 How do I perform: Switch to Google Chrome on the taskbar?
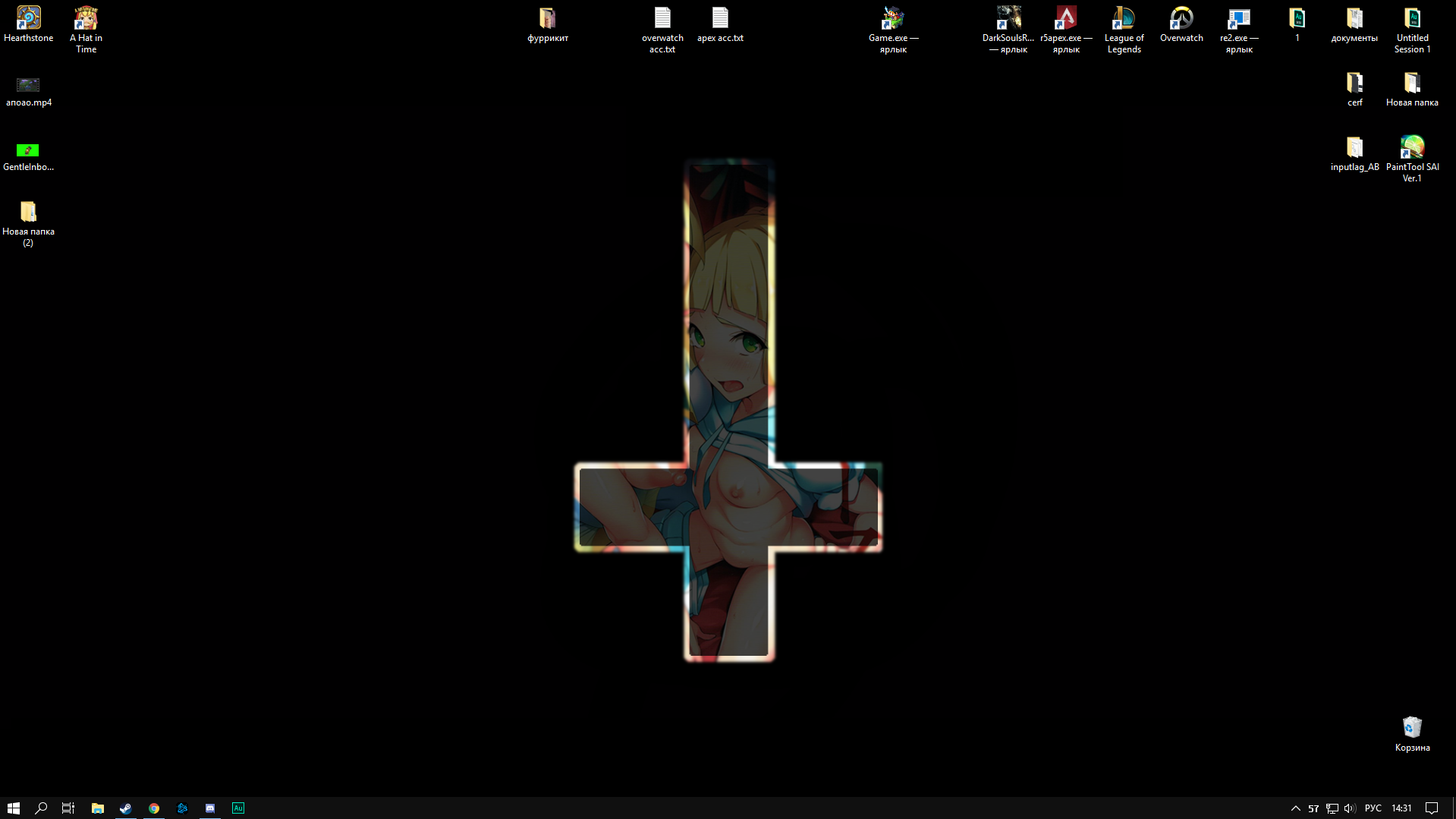[154, 808]
